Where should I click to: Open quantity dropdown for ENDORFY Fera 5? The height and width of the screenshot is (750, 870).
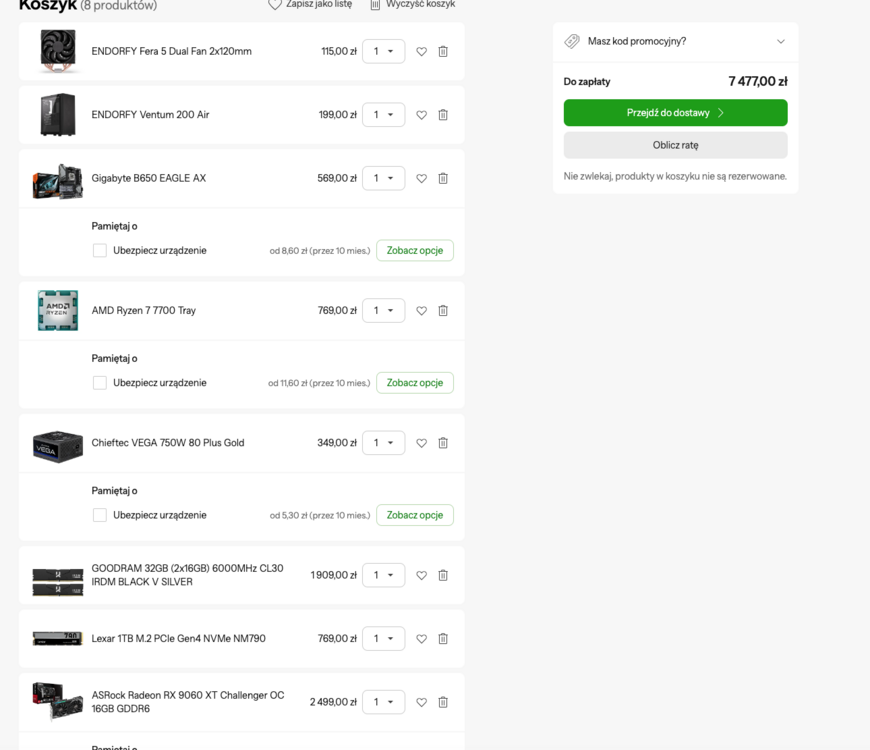tap(383, 52)
